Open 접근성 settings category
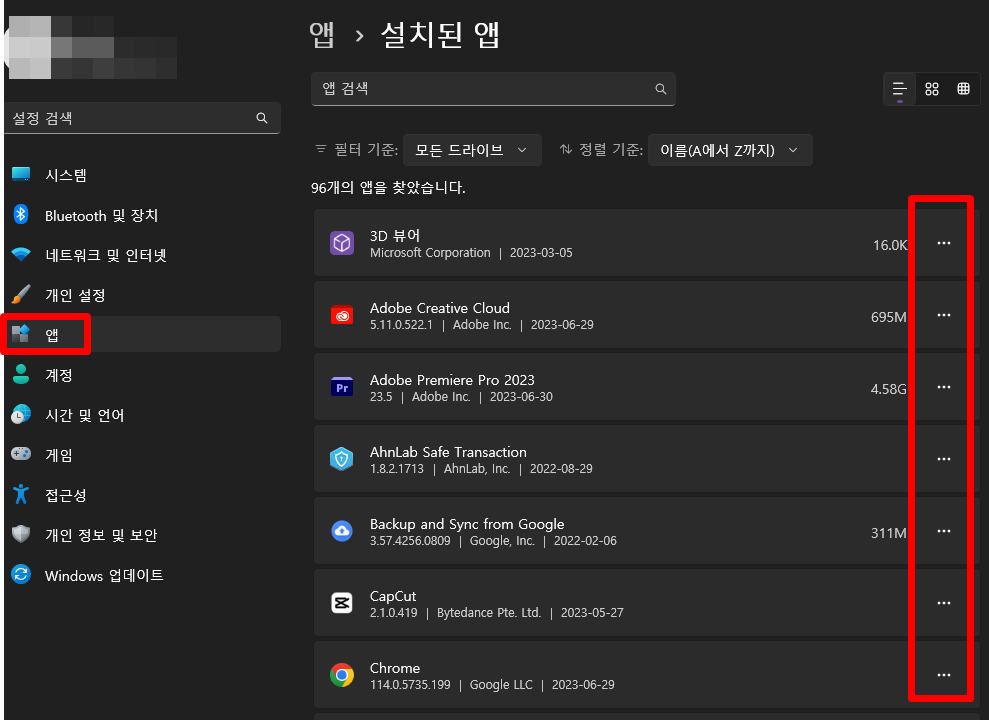This screenshot has width=989, height=720. point(143,495)
